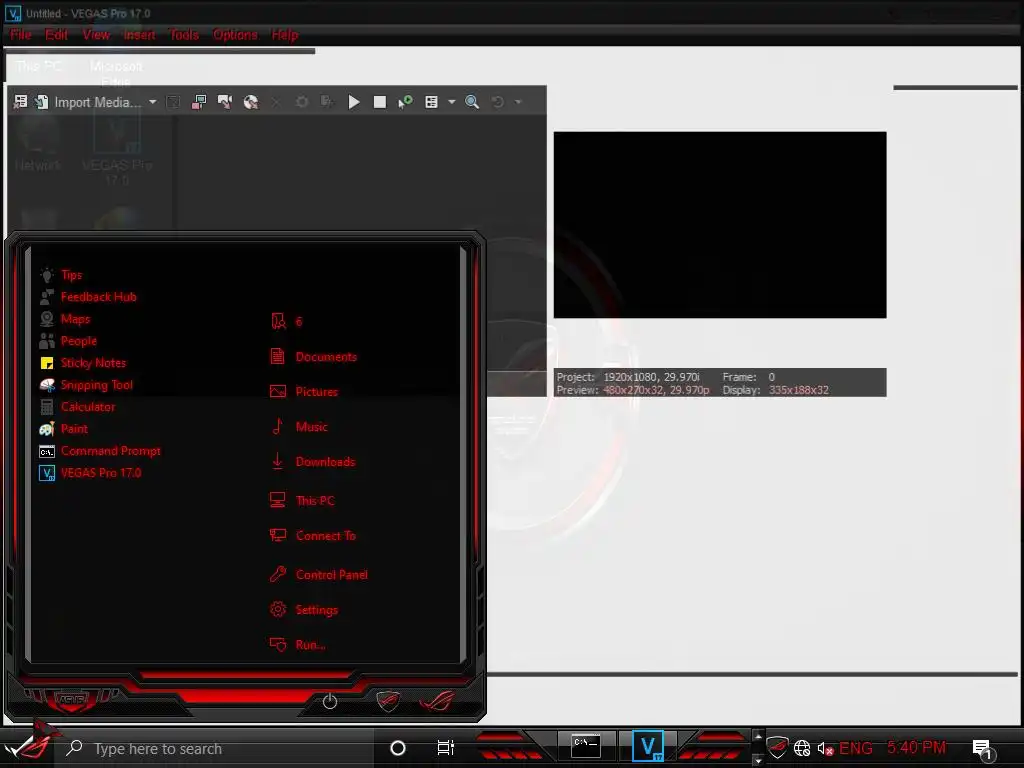The height and width of the screenshot is (768, 1024).
Task: Open the Import Media dropdown arrow
Action: 152,102
